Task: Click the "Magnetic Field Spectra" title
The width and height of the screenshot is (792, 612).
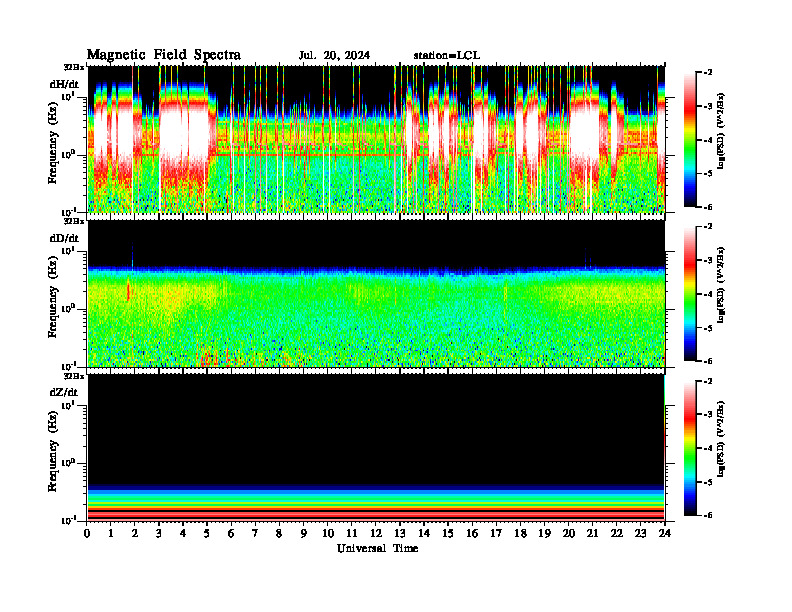Action: [164, 55]
